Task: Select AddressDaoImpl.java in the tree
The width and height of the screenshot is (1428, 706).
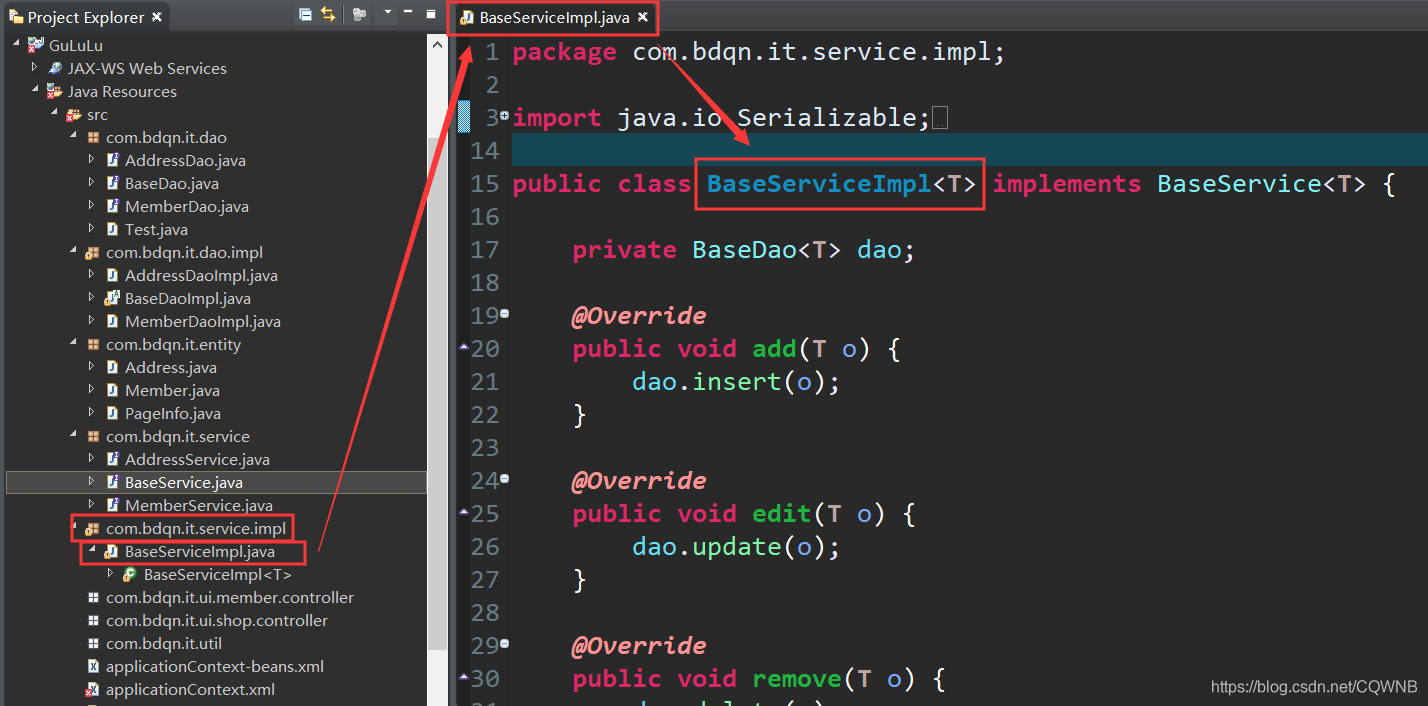Action: 201,275
